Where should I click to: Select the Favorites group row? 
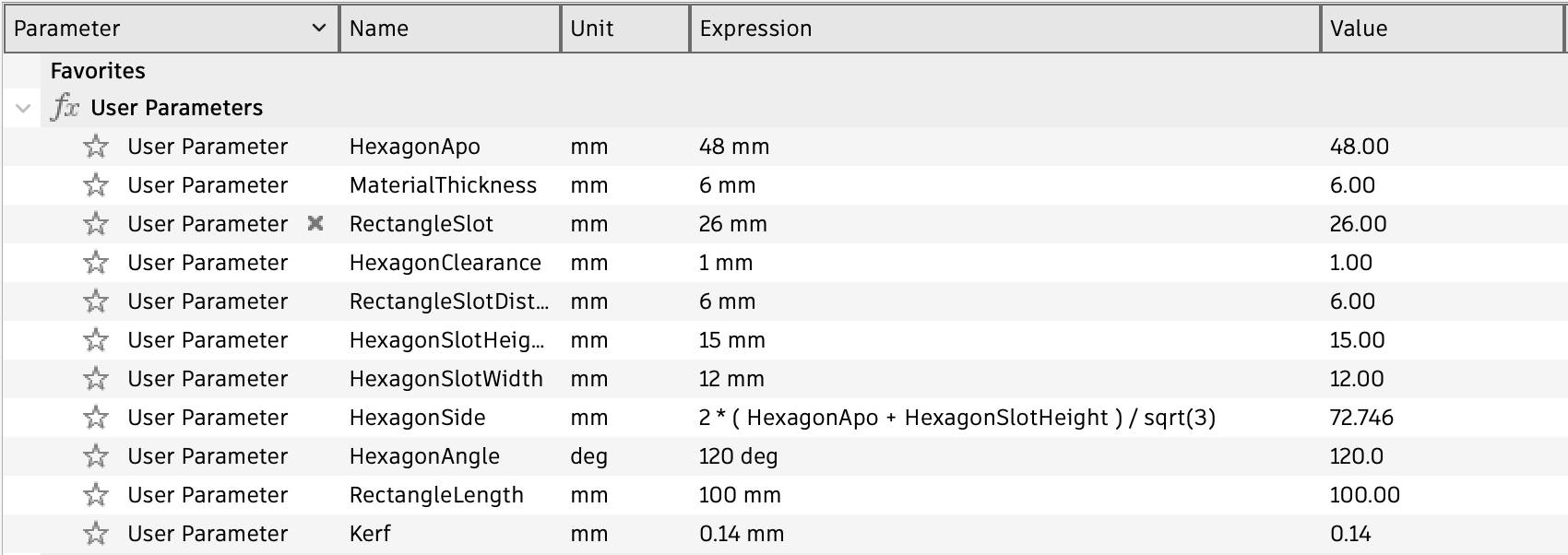[x=98, y=71]
